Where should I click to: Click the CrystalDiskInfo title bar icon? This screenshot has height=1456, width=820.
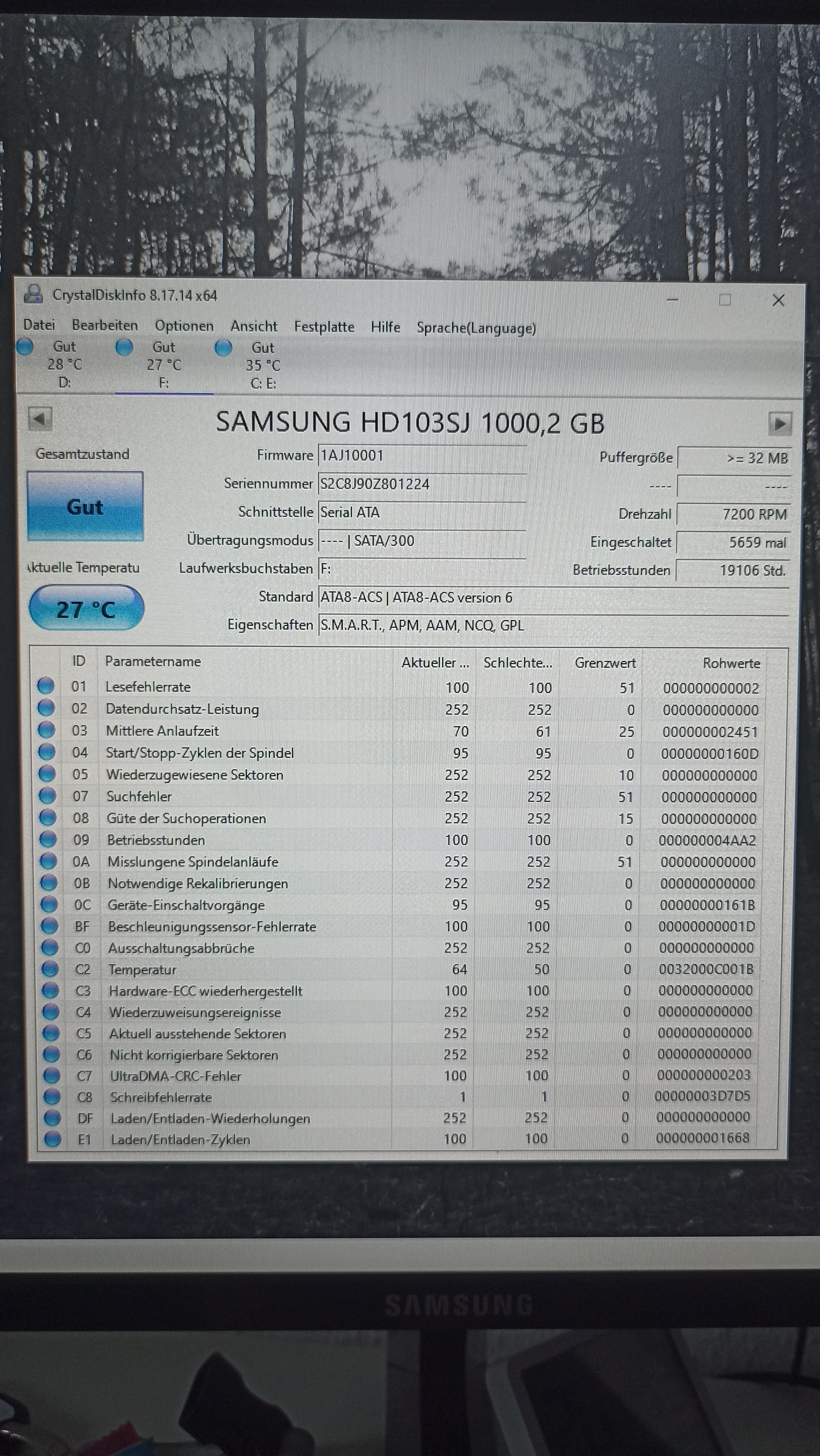tap(33, 294)
